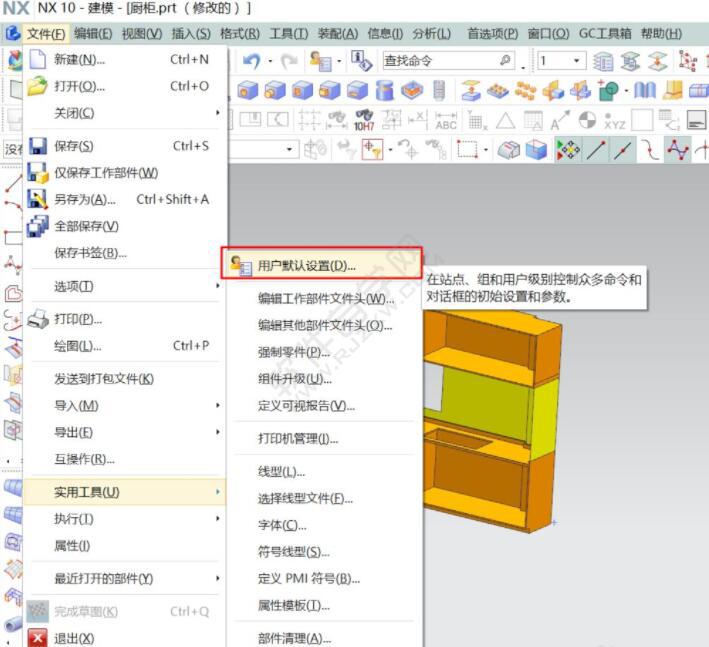Click the pattern feature icon
This screenshot has height=647, width=709.
coord(498,90)
